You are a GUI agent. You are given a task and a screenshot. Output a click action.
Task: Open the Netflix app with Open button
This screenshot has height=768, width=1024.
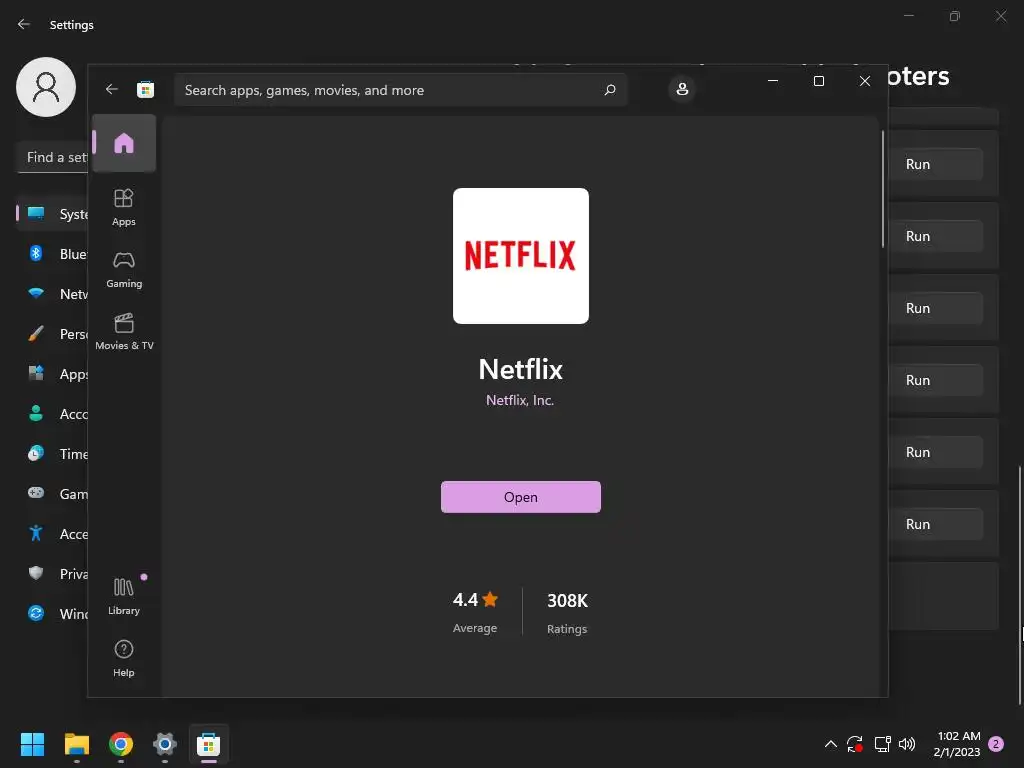(x=520, y=497)
